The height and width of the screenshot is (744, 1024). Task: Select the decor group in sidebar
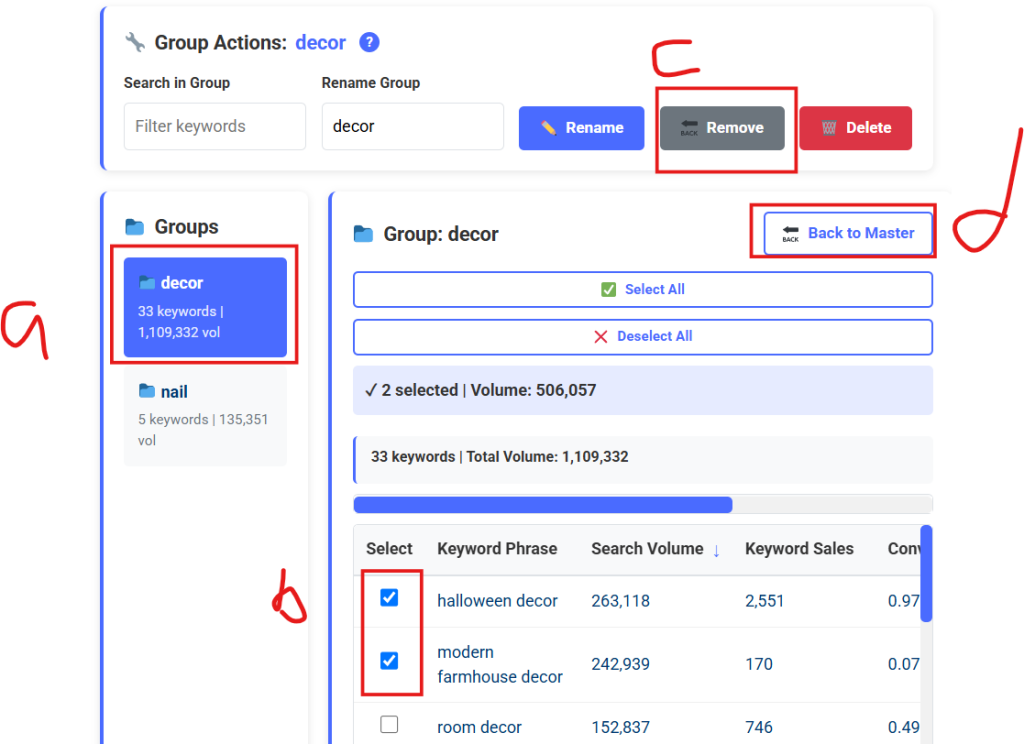205,307
